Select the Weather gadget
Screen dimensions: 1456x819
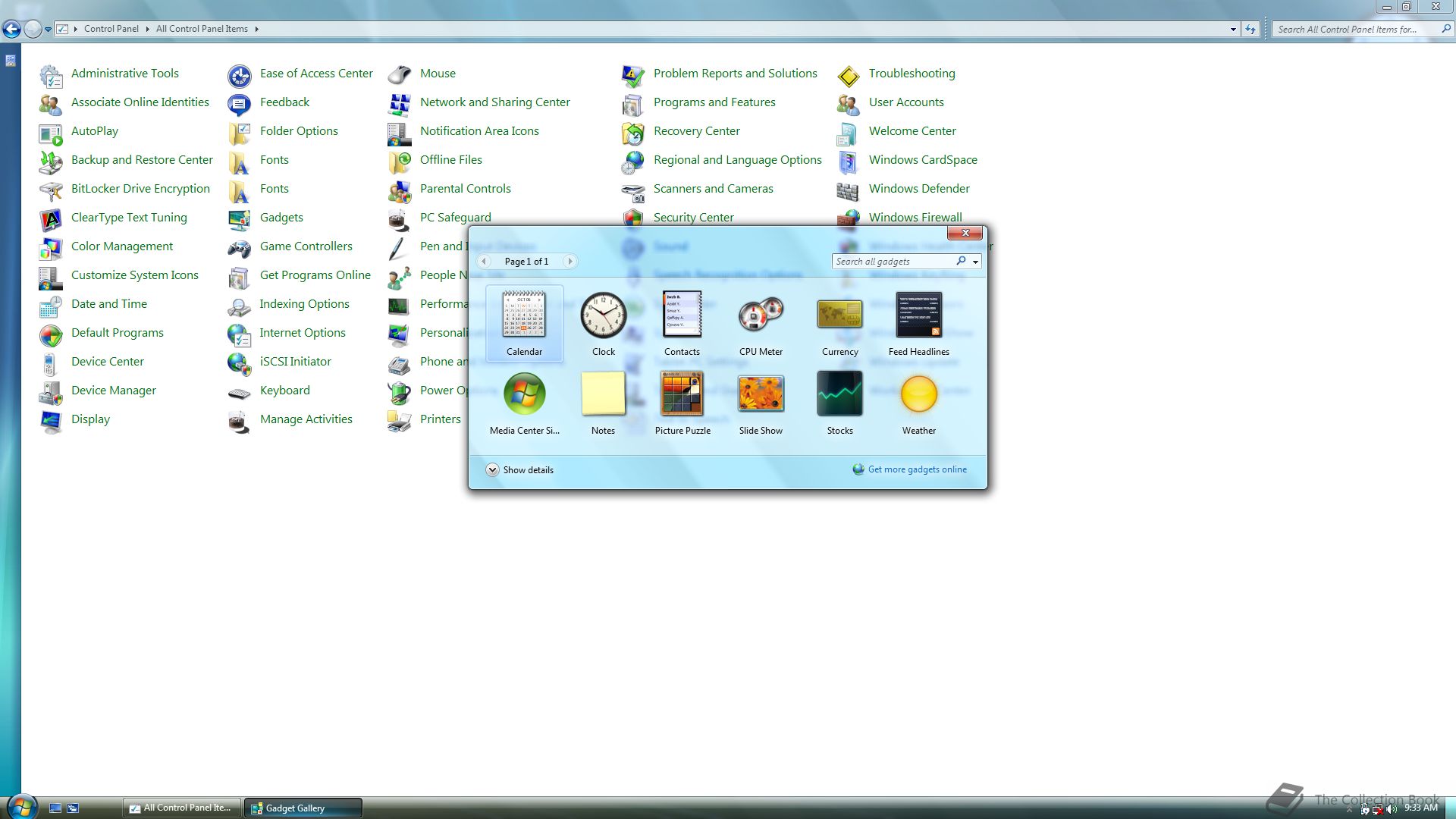tap(918, 403)
